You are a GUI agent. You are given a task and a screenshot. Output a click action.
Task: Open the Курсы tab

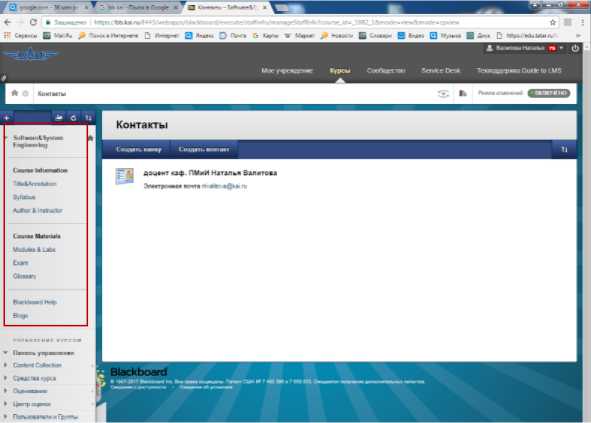tap(340, 70)
